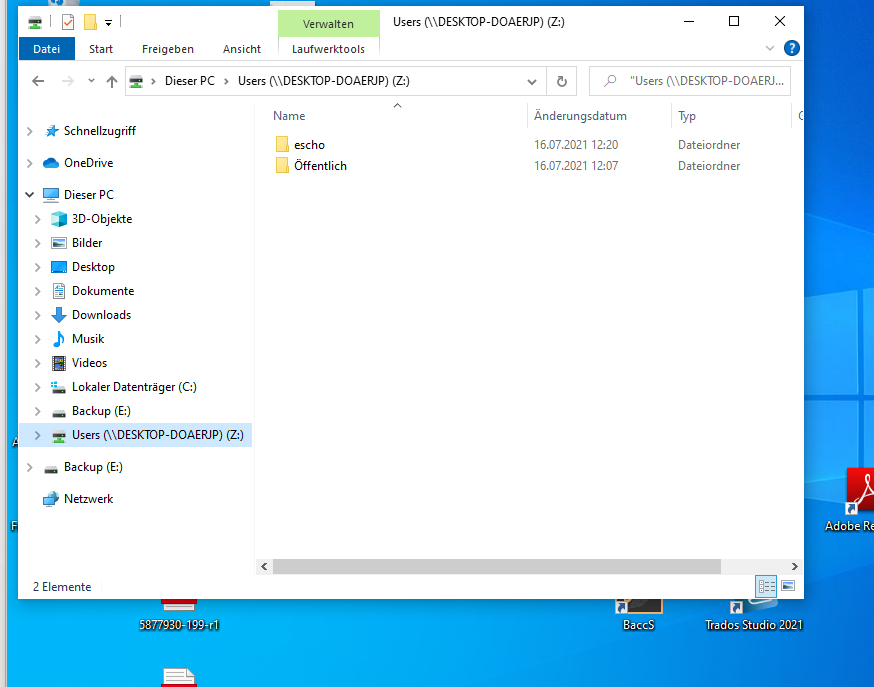This screenshot has height=687, width=874.
Task: Click the Back navigation arrow
Action: click(38, 81)
